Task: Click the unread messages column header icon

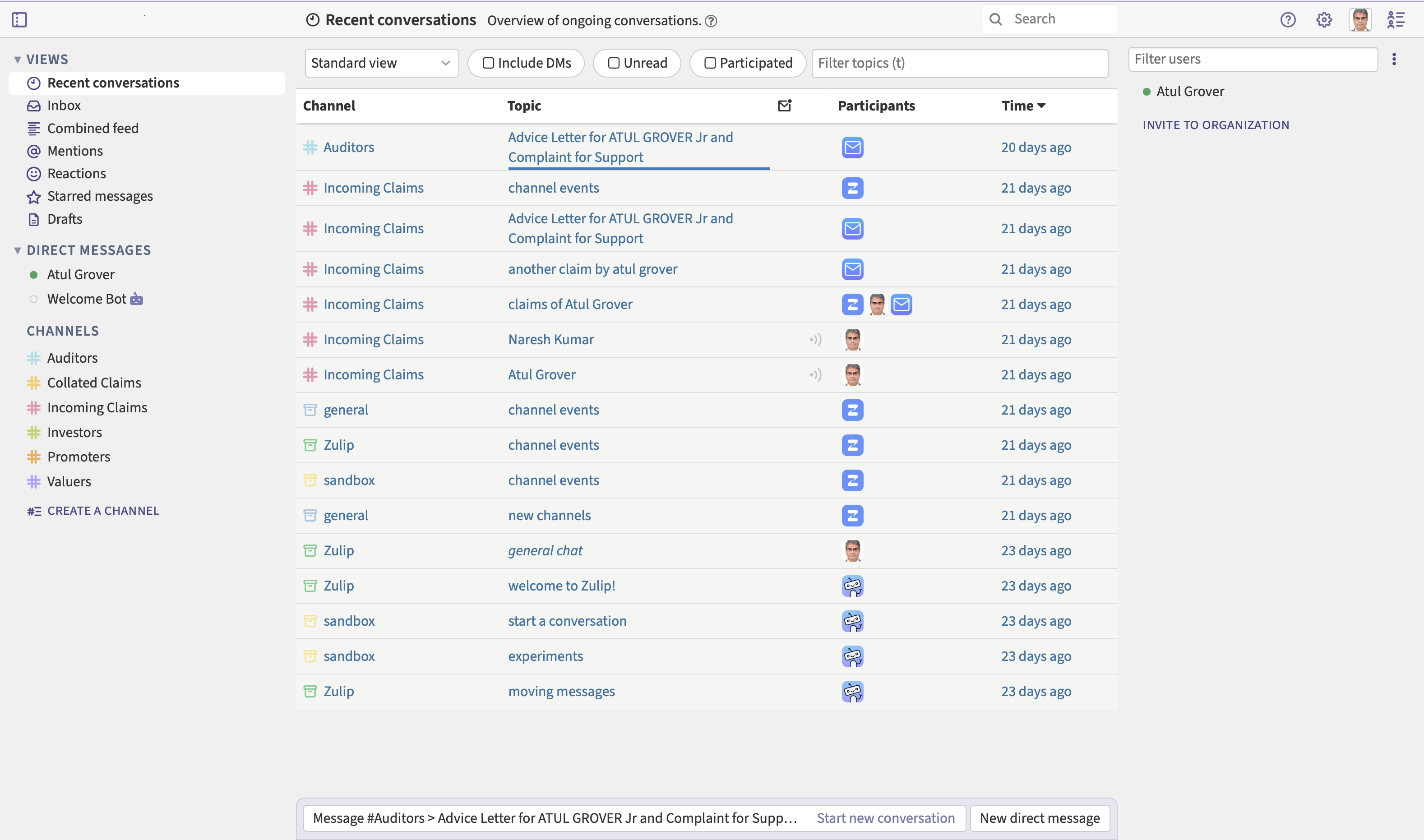Action: [x=785, y=105]
